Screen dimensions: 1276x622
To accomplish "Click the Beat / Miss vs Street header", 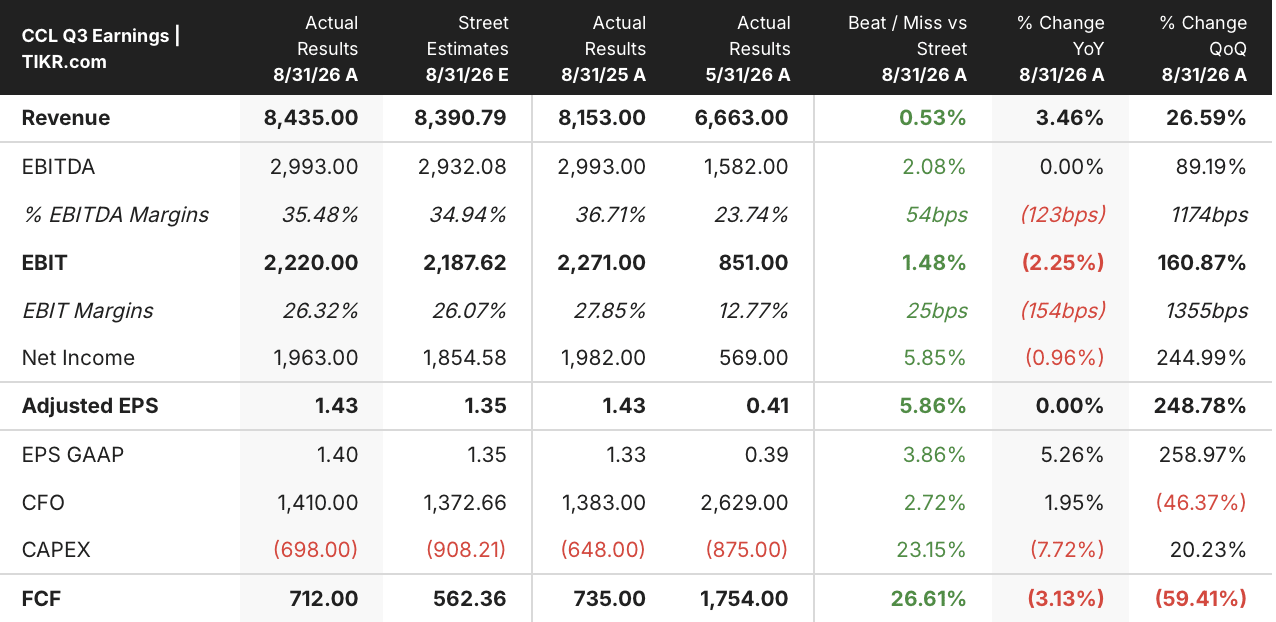I will coord(907,48).
